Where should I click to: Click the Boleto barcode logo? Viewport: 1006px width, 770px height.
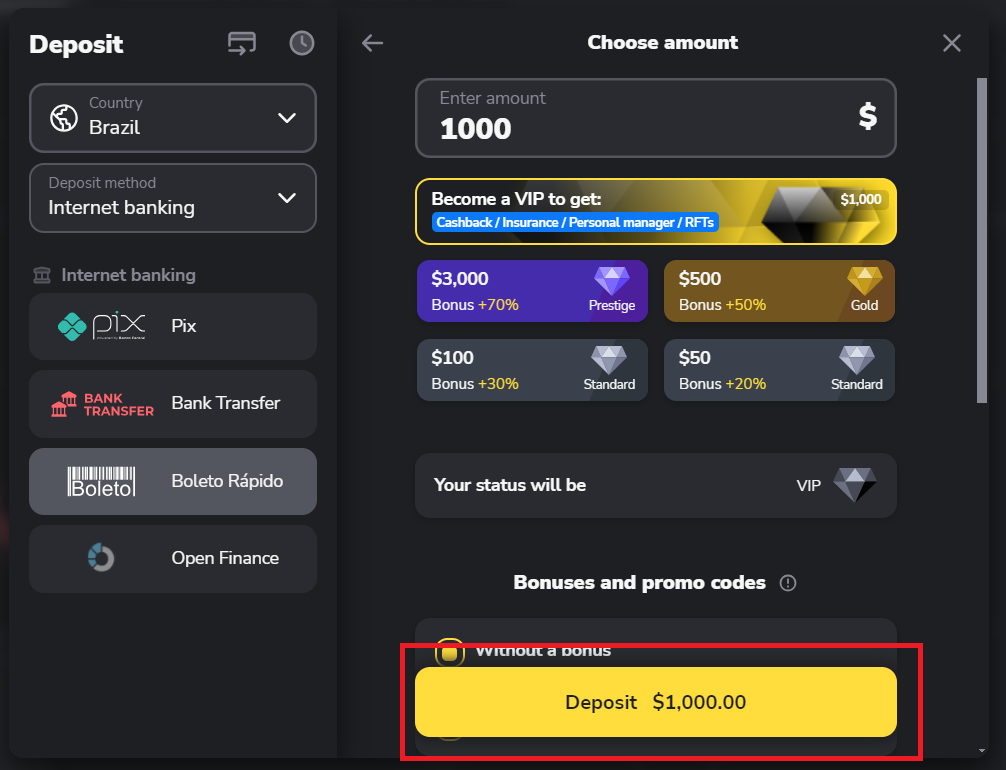tap(101, 481)
